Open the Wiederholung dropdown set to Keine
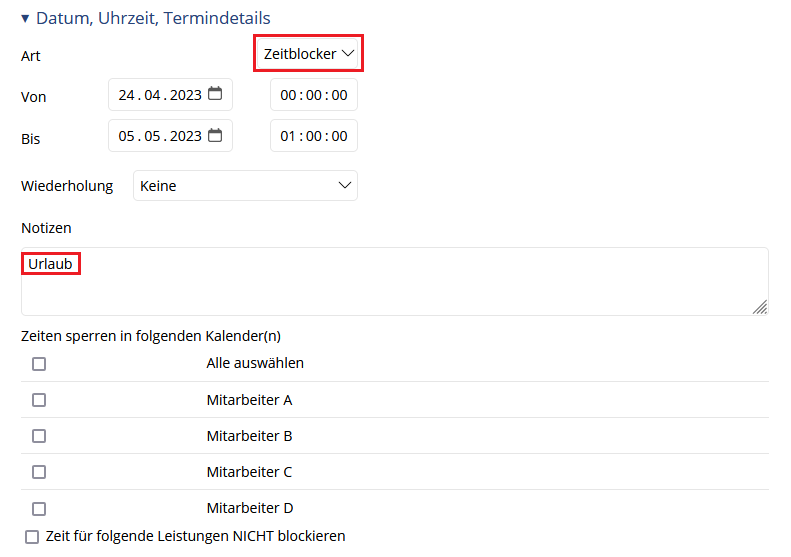This screenshot has width=791, height=557. (245, 186)
